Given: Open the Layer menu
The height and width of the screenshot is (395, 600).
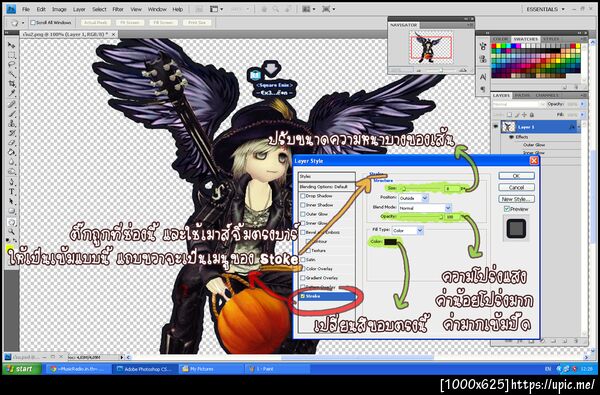Looking at the screenshot, I should pyautogui.click(x=79, y=9).
